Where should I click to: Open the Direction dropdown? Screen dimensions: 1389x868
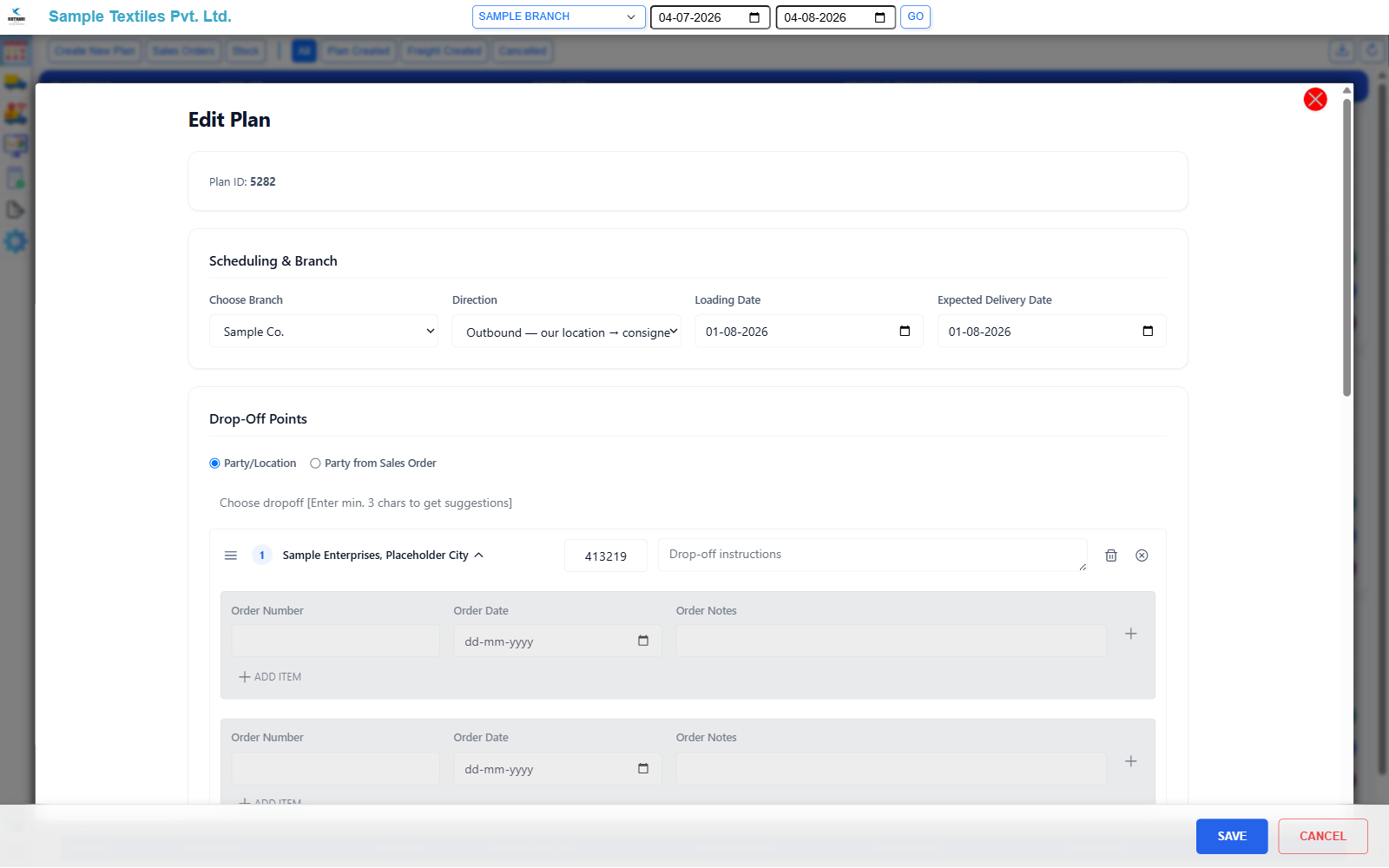[x=566, y=332]
